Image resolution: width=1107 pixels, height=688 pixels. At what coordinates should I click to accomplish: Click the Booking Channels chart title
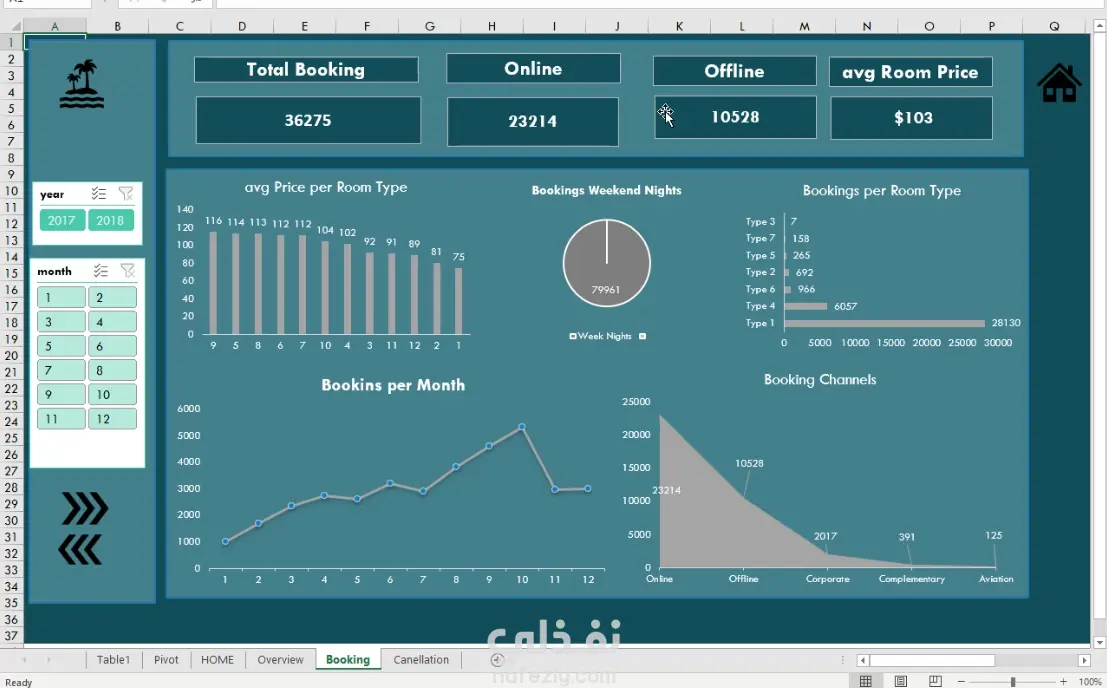820,380
